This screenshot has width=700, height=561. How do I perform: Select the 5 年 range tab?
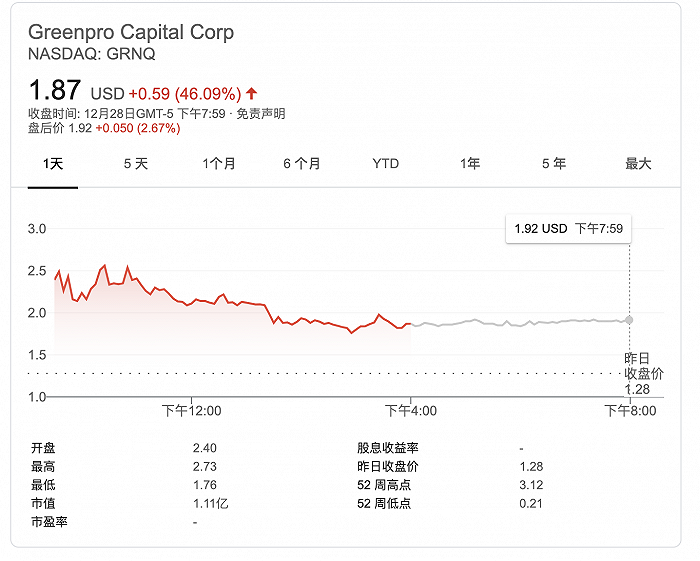[554, 163]
